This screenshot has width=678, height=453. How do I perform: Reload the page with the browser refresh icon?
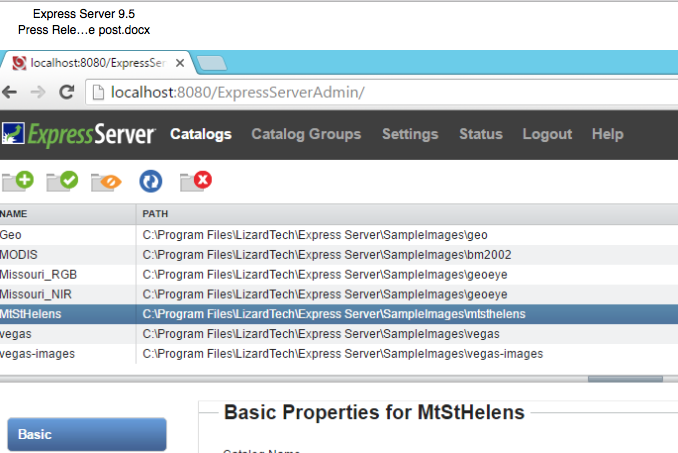coord(67,92)
